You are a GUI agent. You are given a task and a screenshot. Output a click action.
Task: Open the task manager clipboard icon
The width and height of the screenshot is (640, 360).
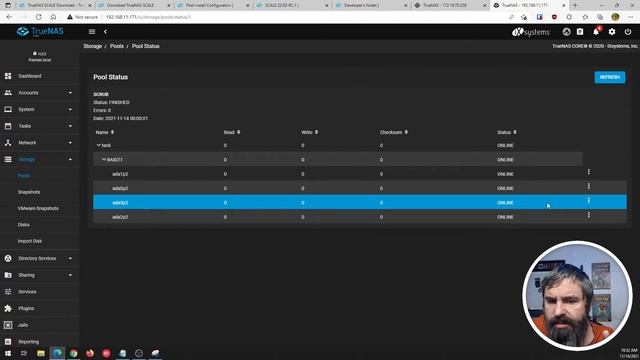[580, 32]
